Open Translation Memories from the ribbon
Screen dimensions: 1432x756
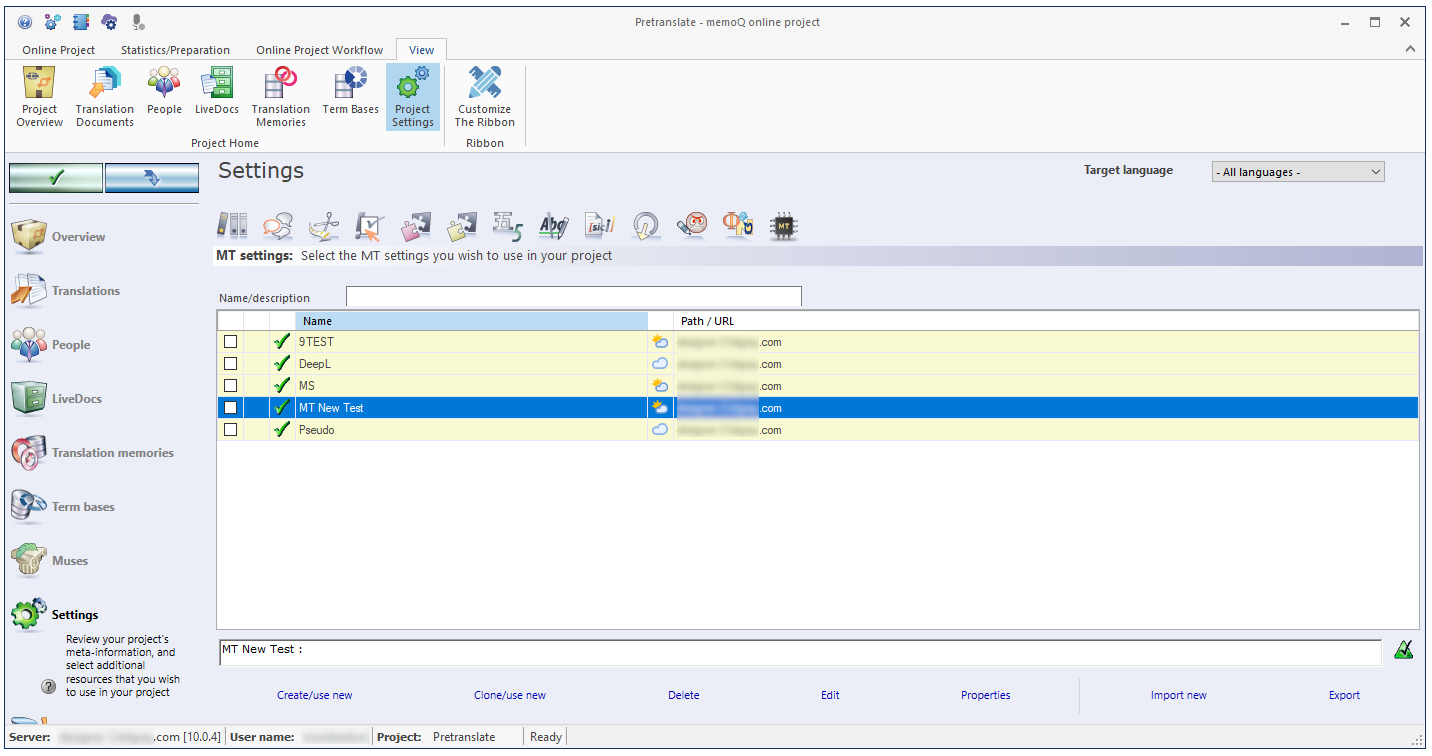pyautogui.click(x=280, y=95)
